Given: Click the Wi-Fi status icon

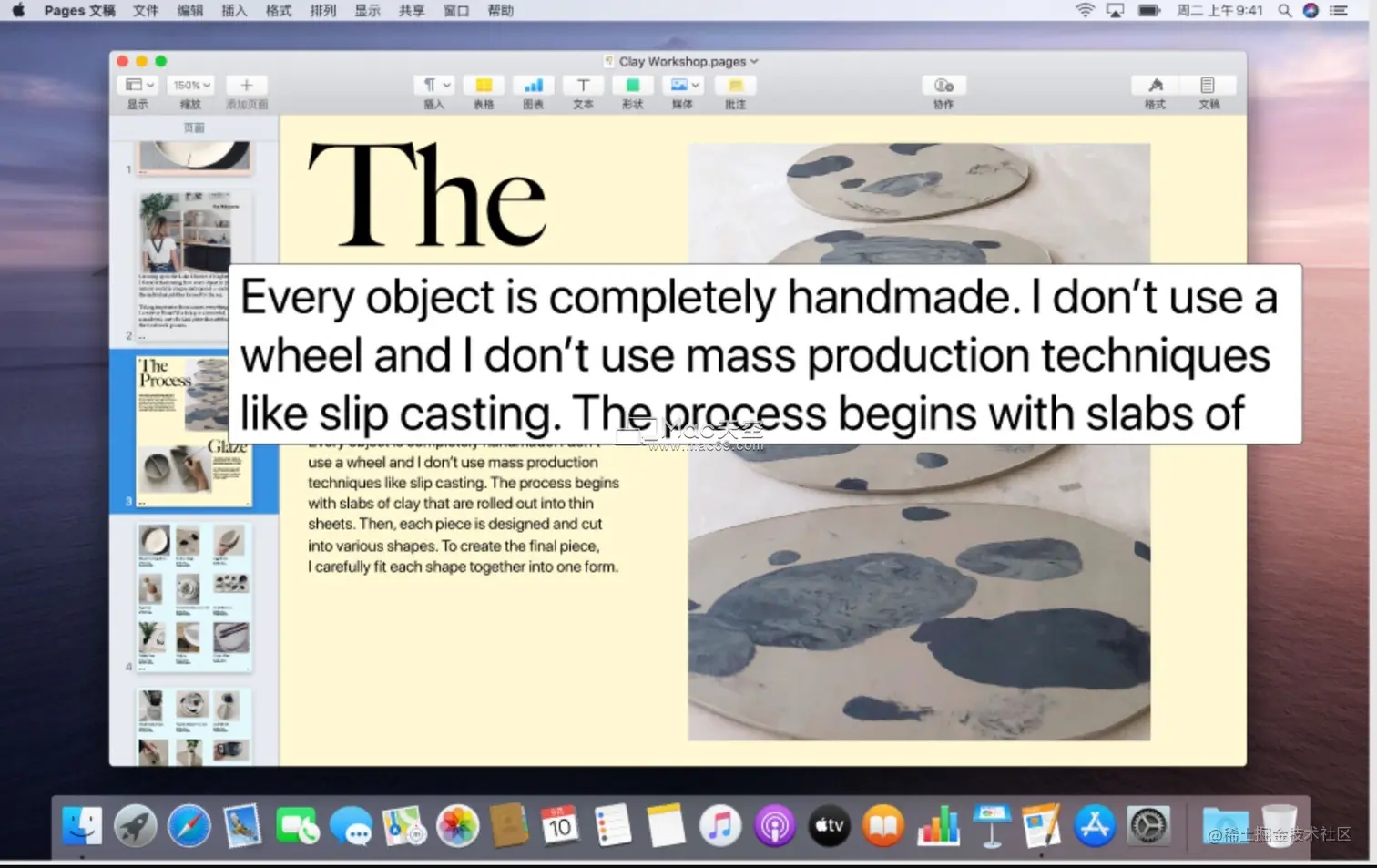Looking at the screenshot, I should pos(1085,10).
